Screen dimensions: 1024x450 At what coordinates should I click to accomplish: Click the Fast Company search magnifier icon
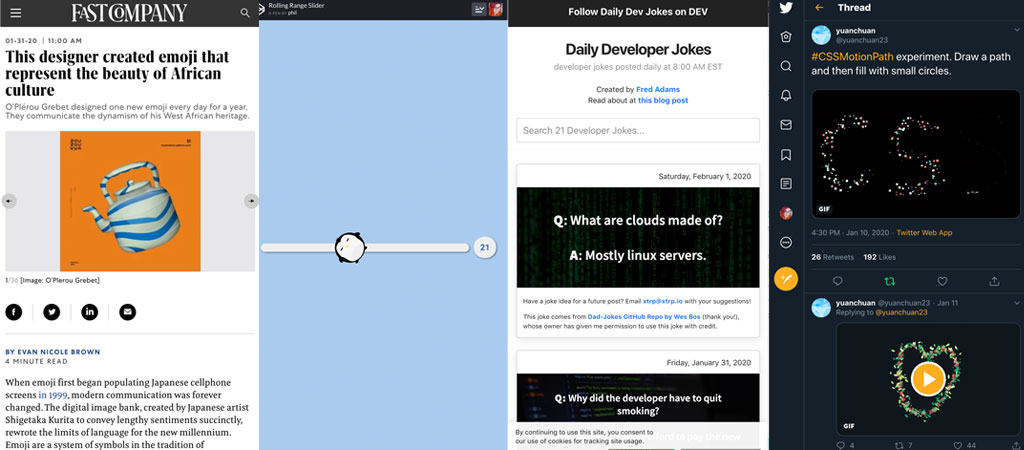[x=245, y=13]
